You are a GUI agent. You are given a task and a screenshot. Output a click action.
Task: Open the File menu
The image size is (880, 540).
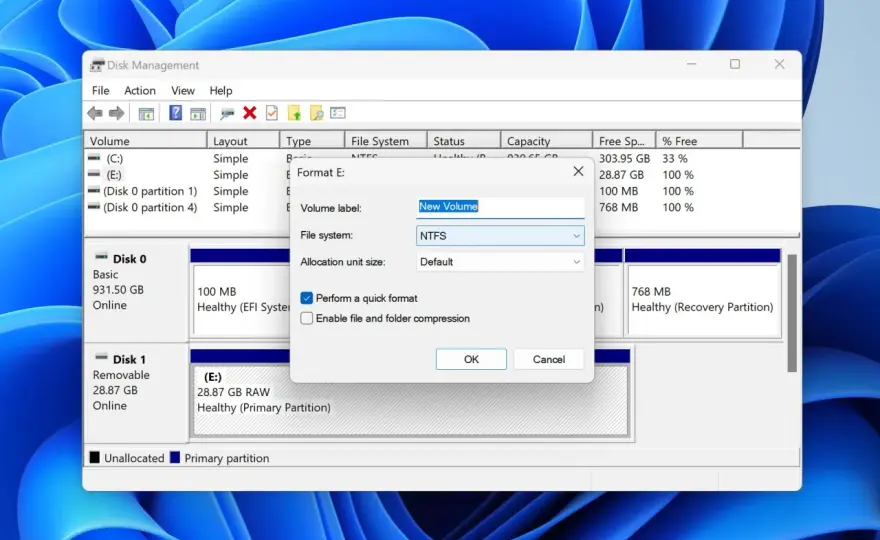click(100, 90)
